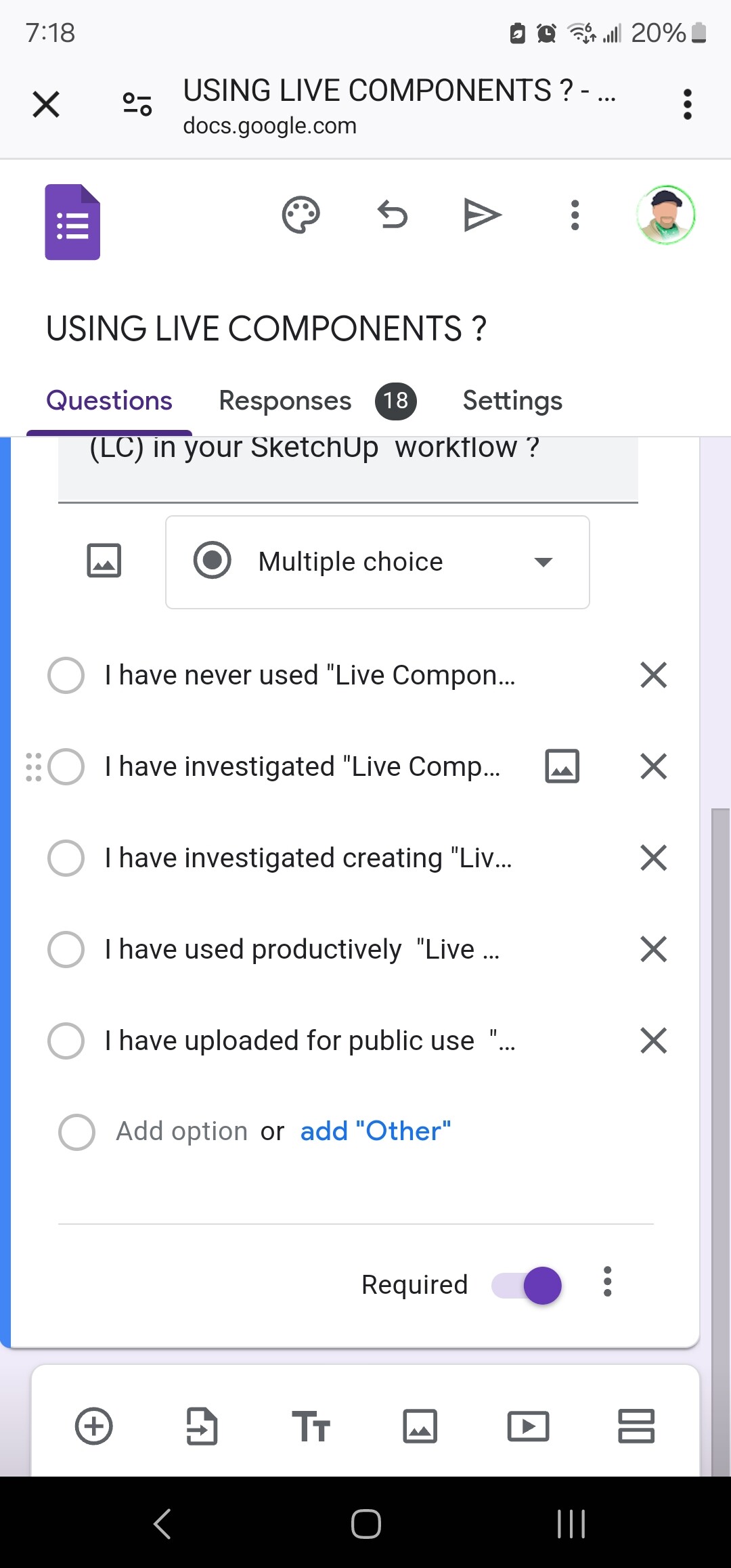Tap the send form paper plane icon
The height and width of the screenshot is (1568, 731).
(482, 215)
